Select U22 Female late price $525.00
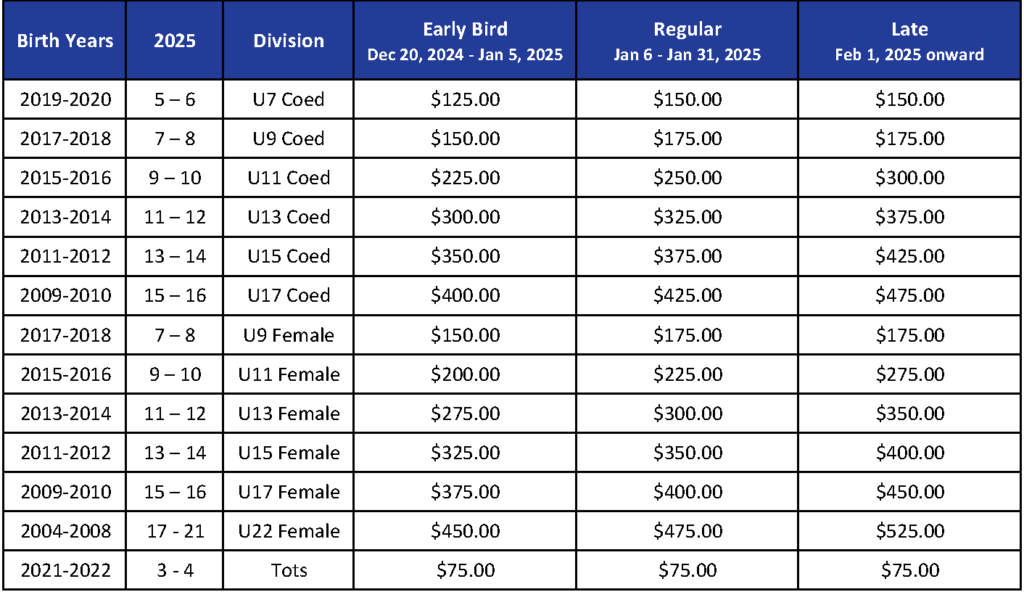This screenshot has width=1024, height=592. [909, 531]
